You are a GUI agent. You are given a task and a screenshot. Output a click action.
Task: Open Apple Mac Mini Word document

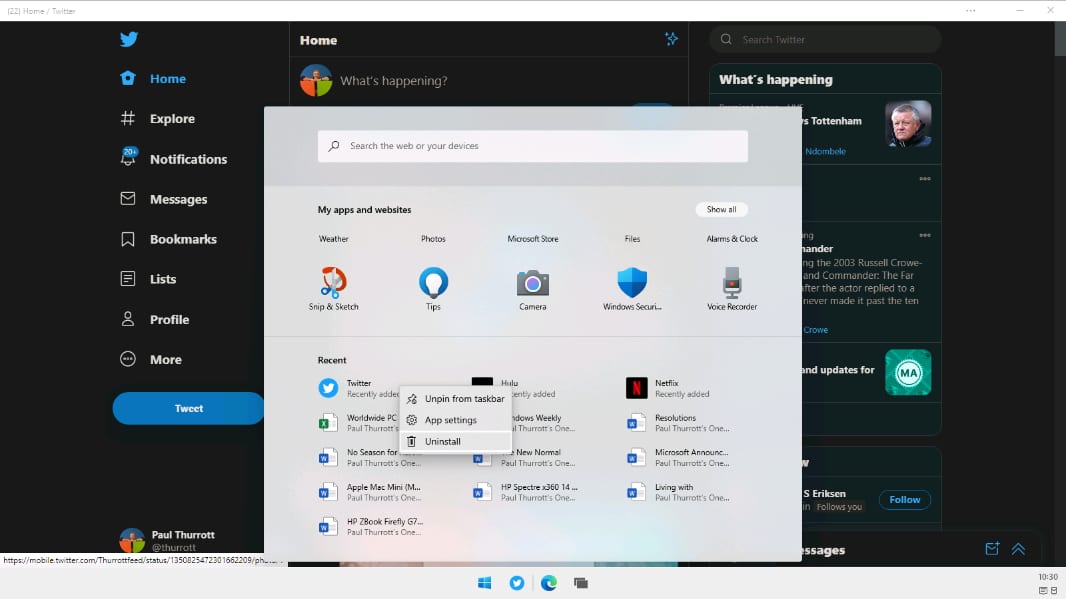371,492
